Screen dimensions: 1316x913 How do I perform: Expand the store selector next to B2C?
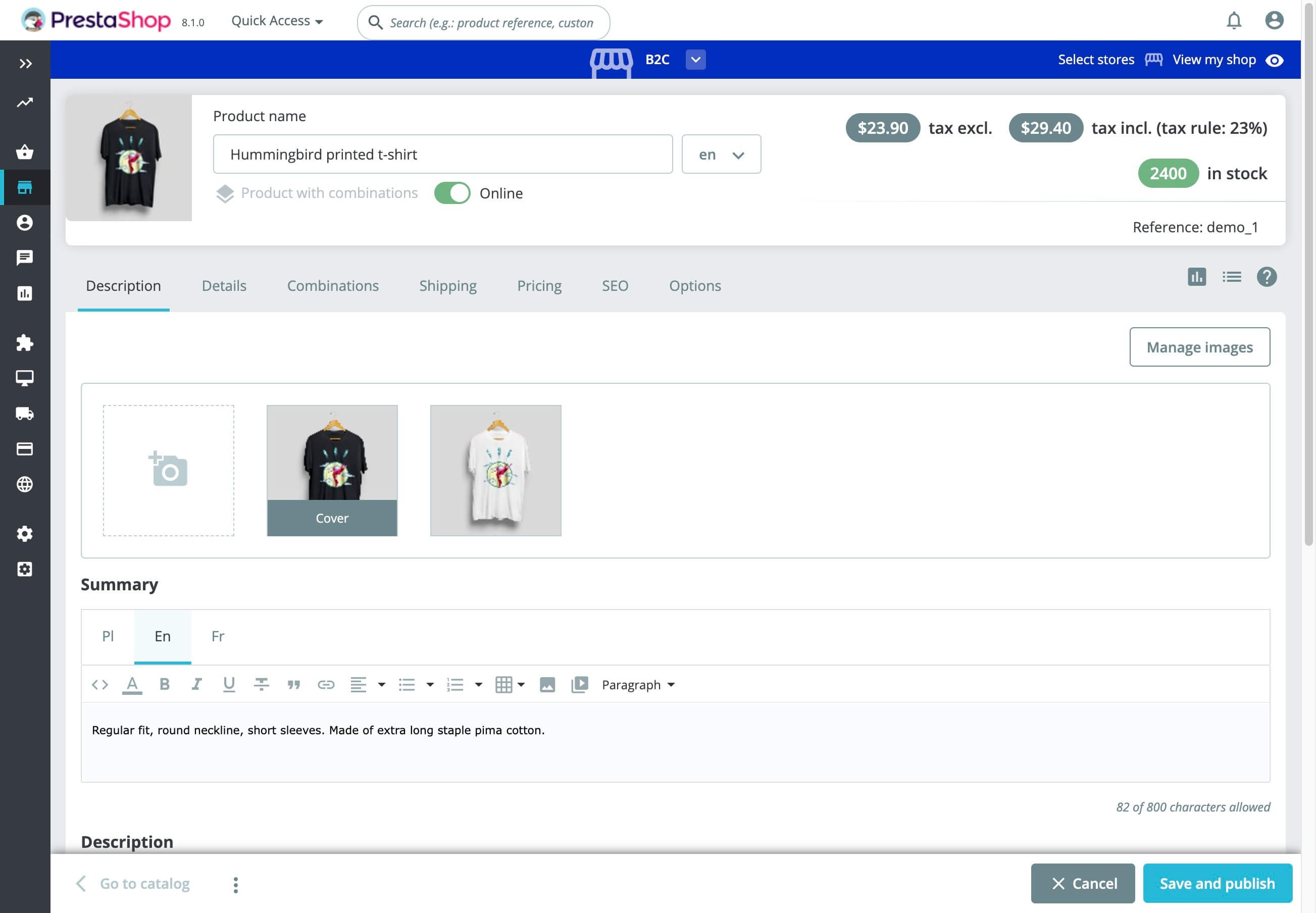695,60
